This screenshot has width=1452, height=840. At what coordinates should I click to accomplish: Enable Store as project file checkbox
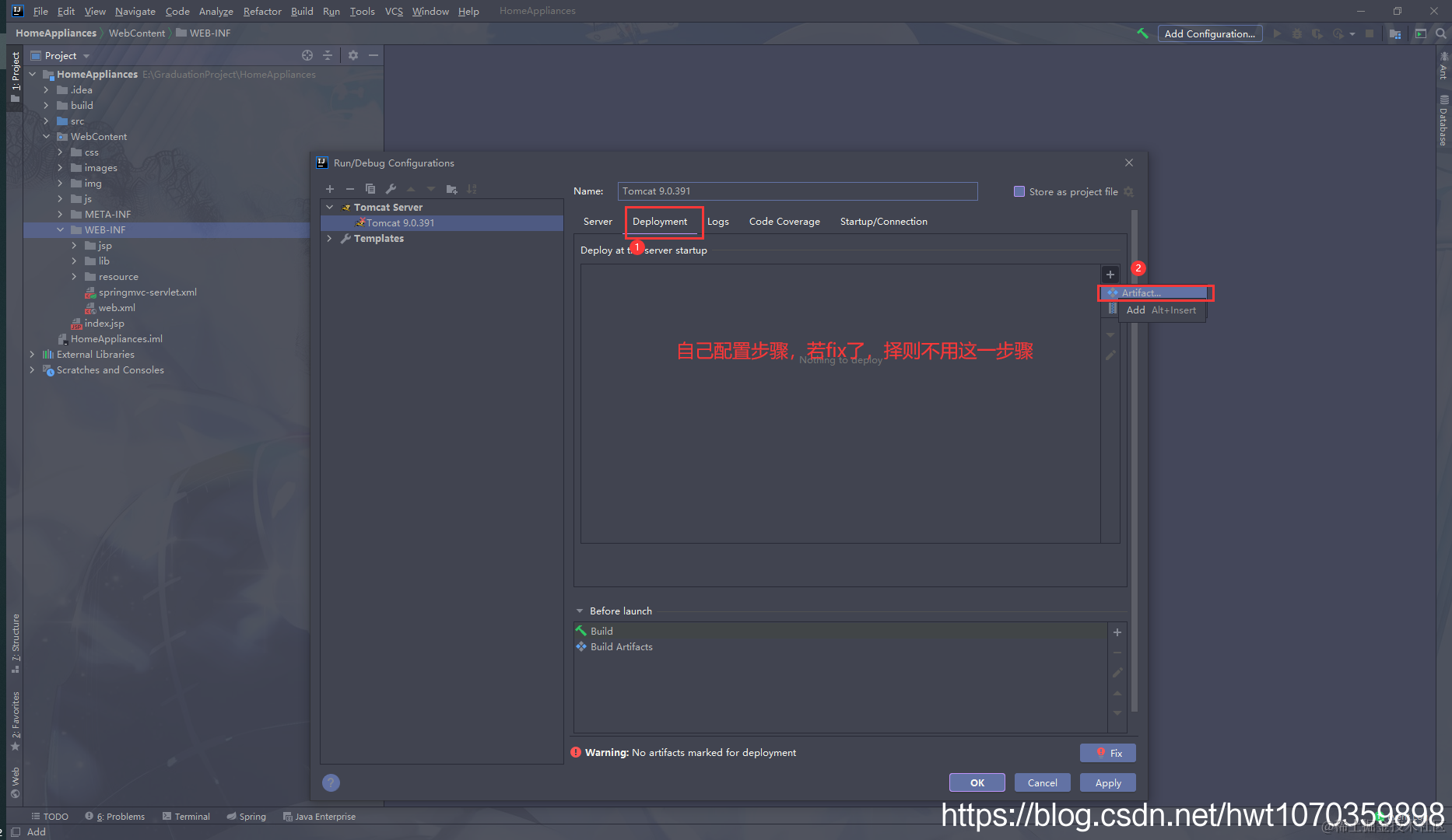pyautogui.click(x=1019, y=191)
